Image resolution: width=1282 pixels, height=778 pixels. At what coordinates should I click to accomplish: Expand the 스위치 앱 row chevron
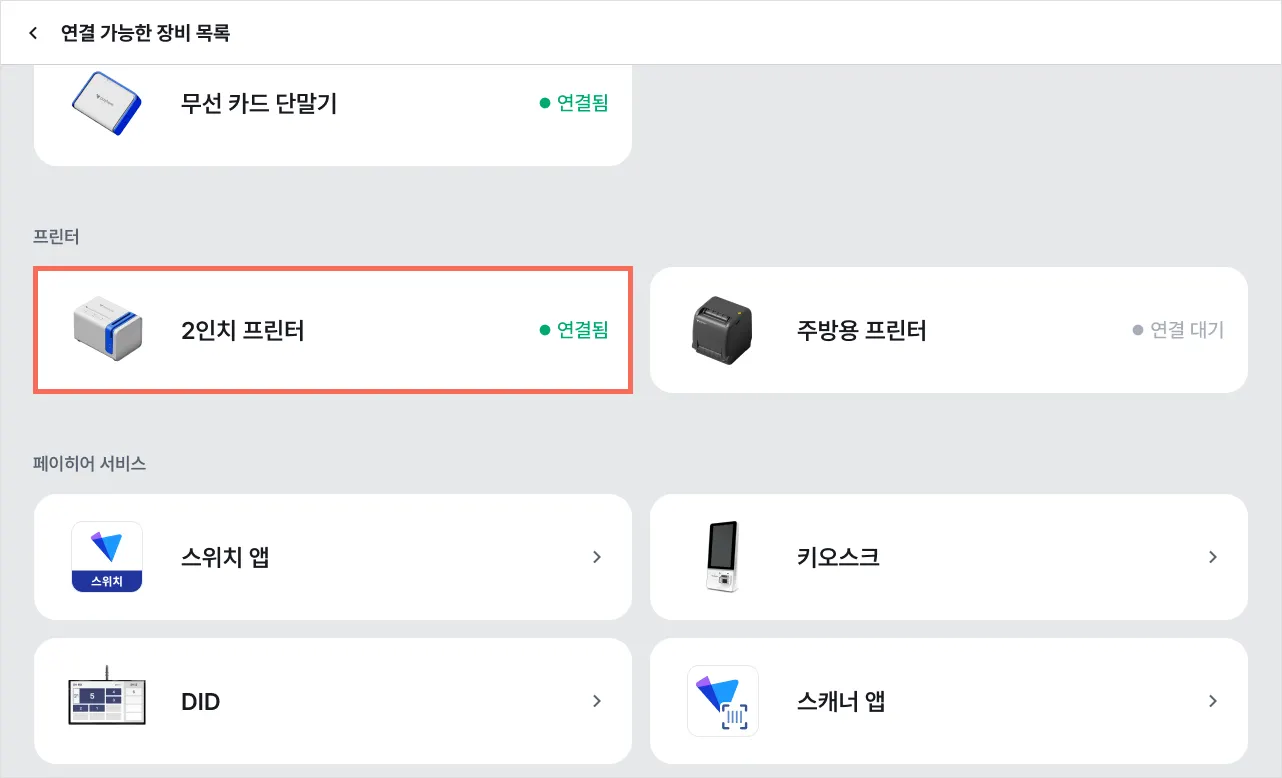coord(597,557)
